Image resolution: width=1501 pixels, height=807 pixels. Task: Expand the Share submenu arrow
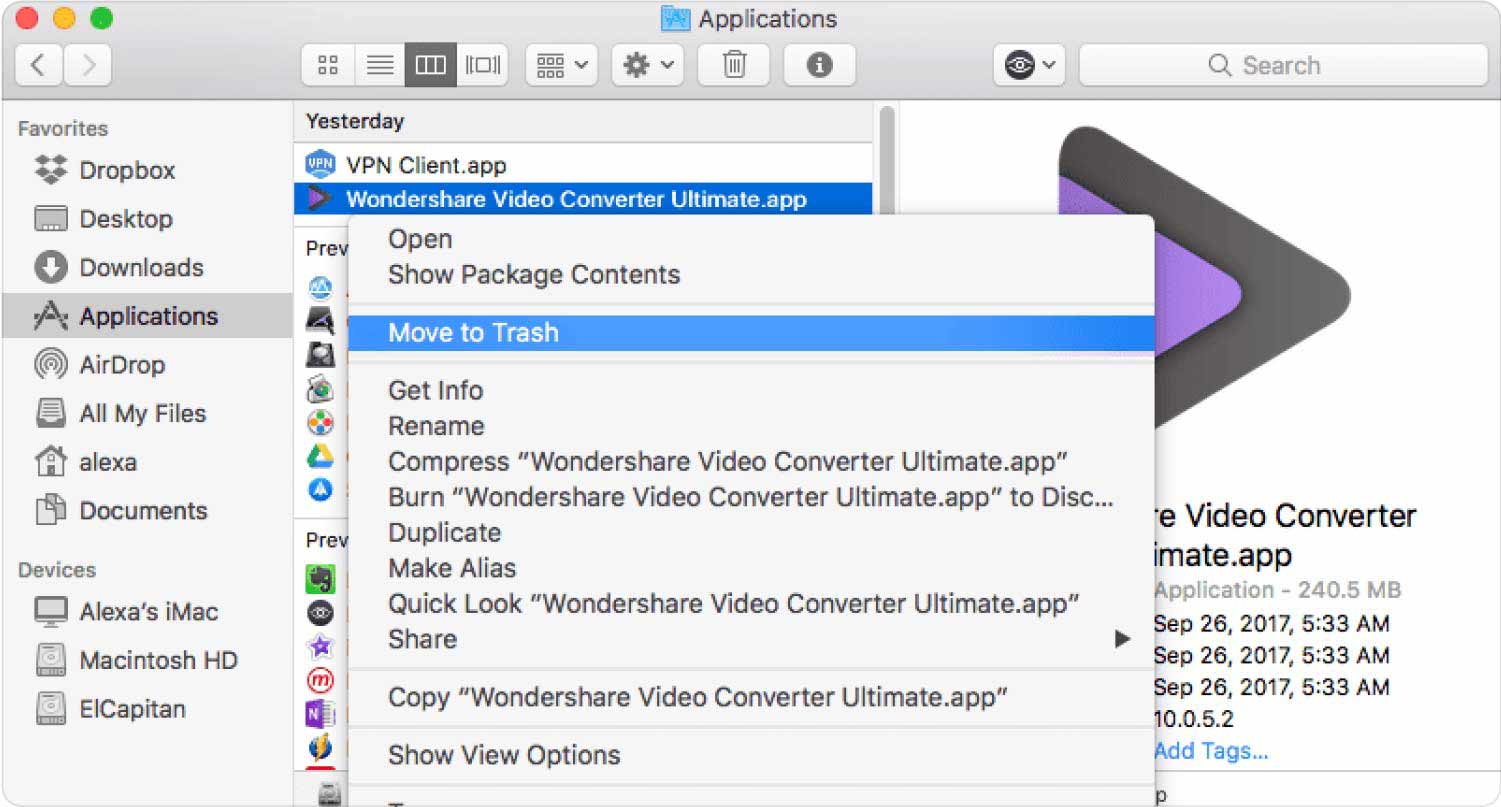coord(1122,639)
